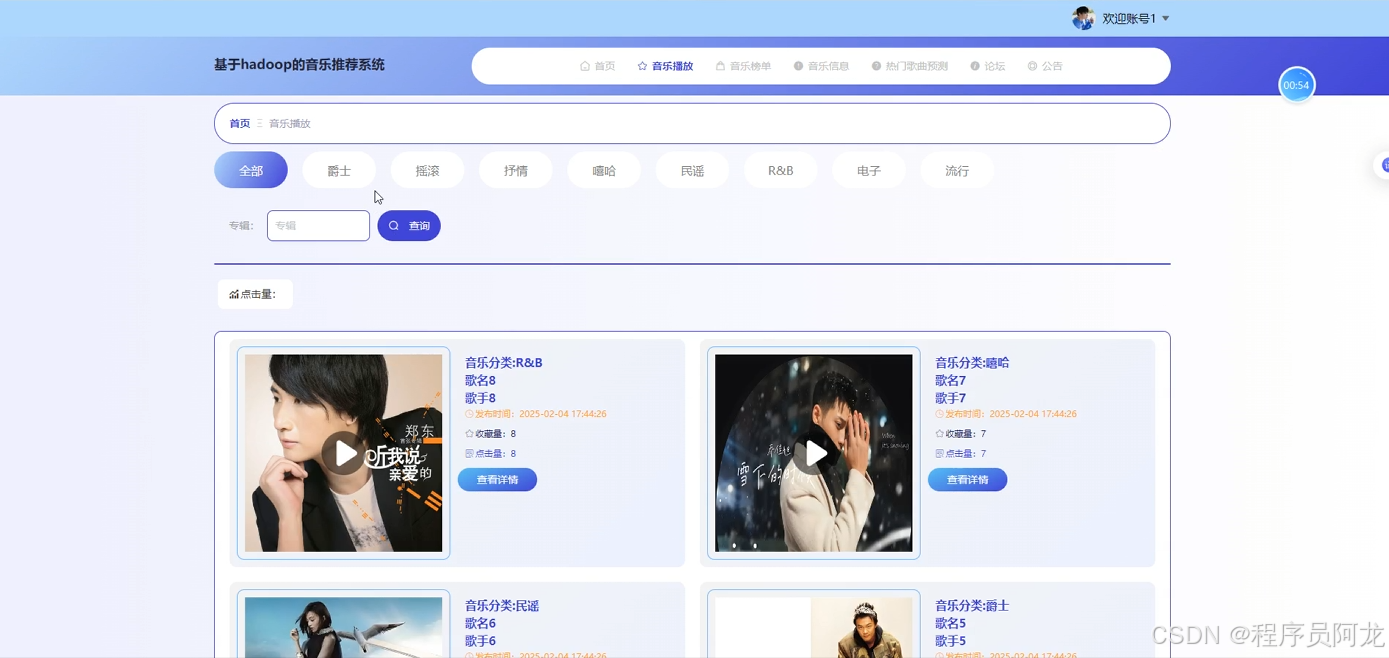Open 公告 navigation entry
This screenshot has height=658, width=1389.
pos(1045,66)
